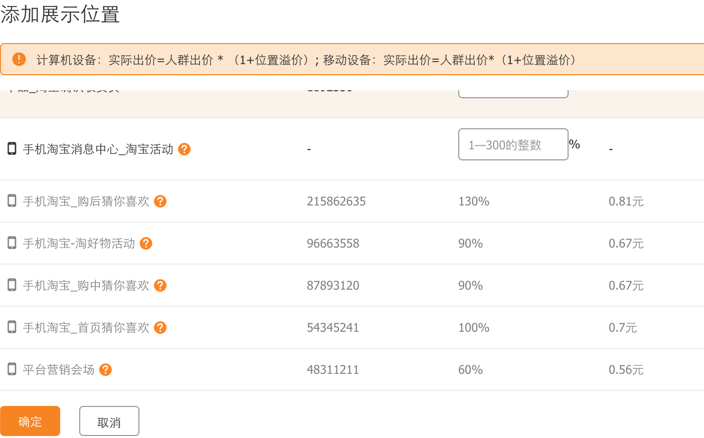704x438 pixels.
Task: Click help icon beside 手机淘宝消息中心_淘宝活动
Action: point(184,149)
